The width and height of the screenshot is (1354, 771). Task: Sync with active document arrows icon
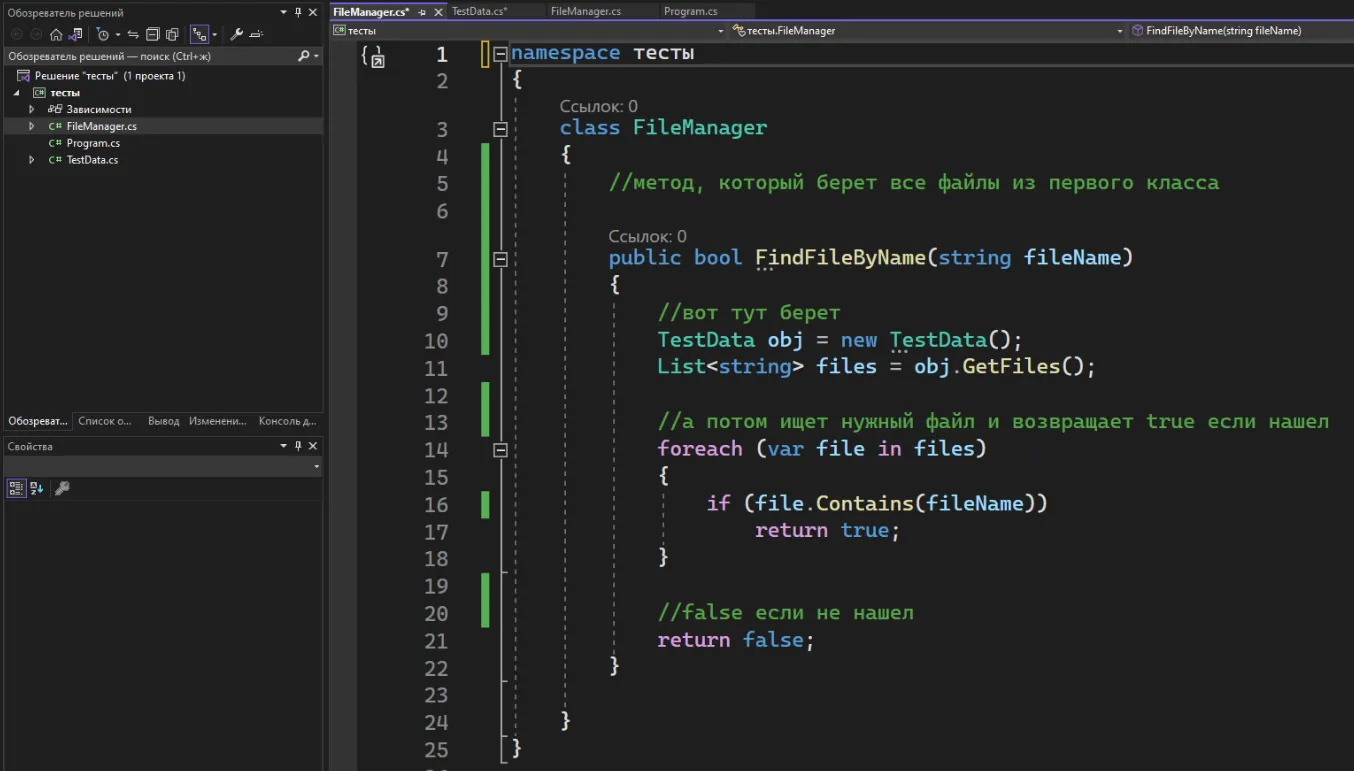pyautogui.click(x=133, y=34)
